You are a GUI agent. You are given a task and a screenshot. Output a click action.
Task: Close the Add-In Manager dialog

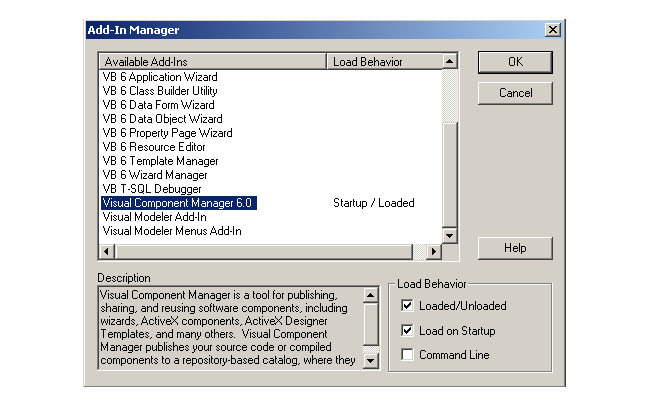coord(553,30)
